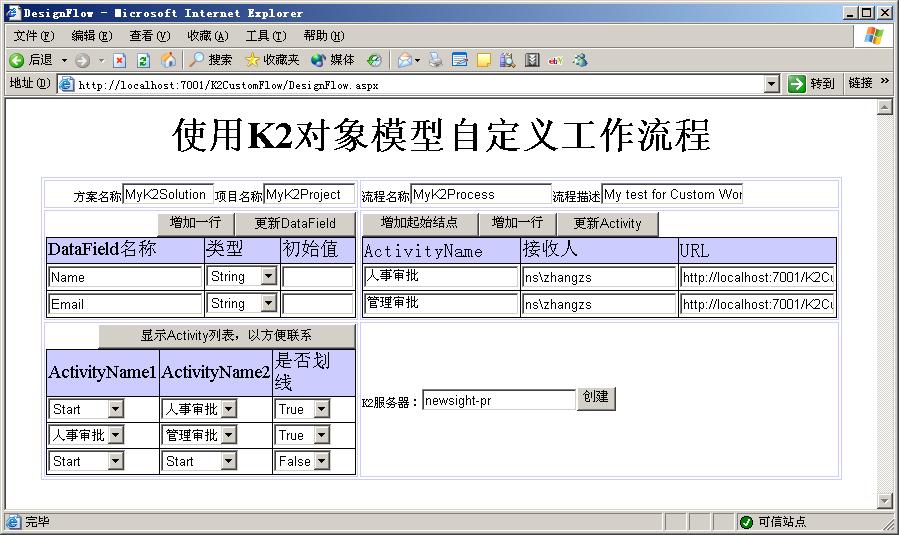Open the first row True line dropdown
The height and width of the screenshot is (535, 899).
(321, 409)
